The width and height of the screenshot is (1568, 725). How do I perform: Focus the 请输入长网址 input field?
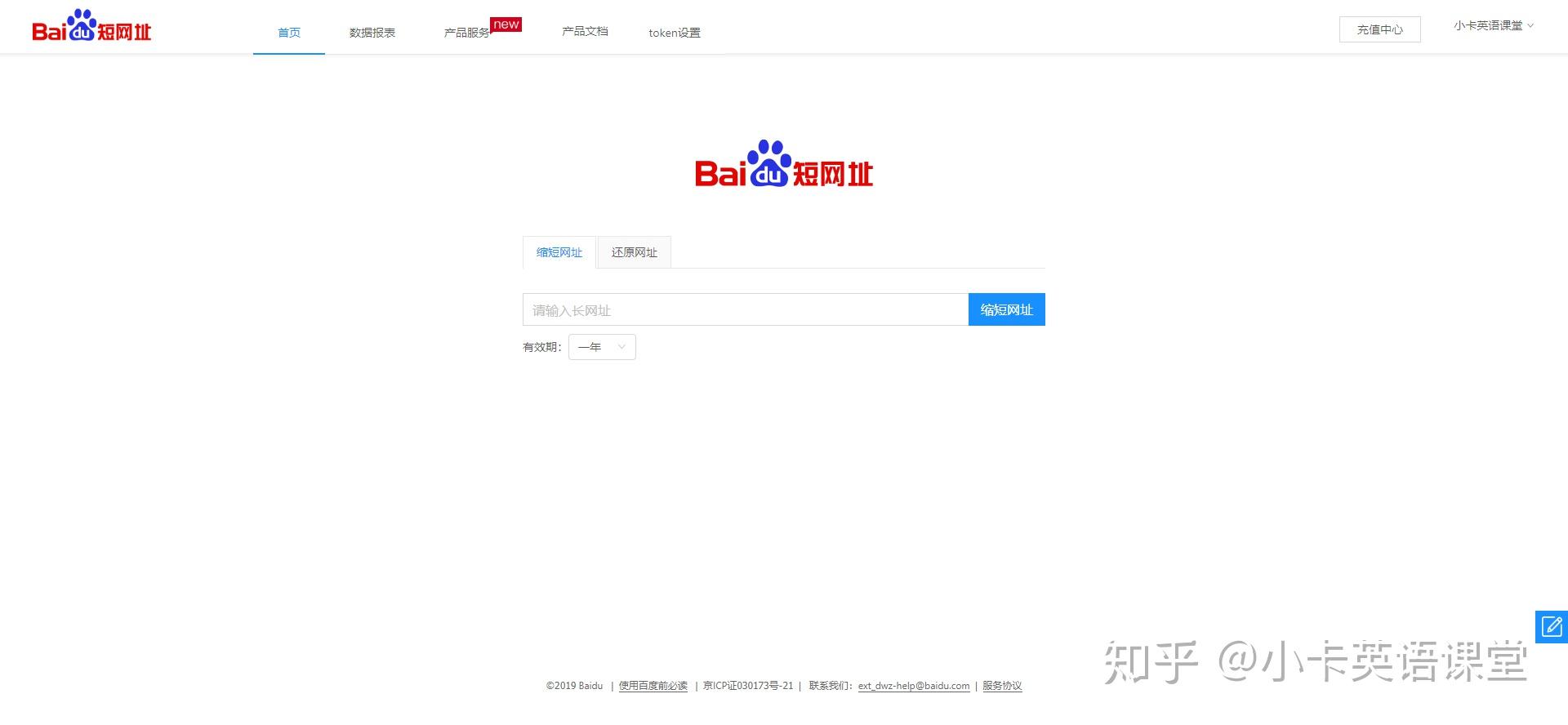[746, 309]
